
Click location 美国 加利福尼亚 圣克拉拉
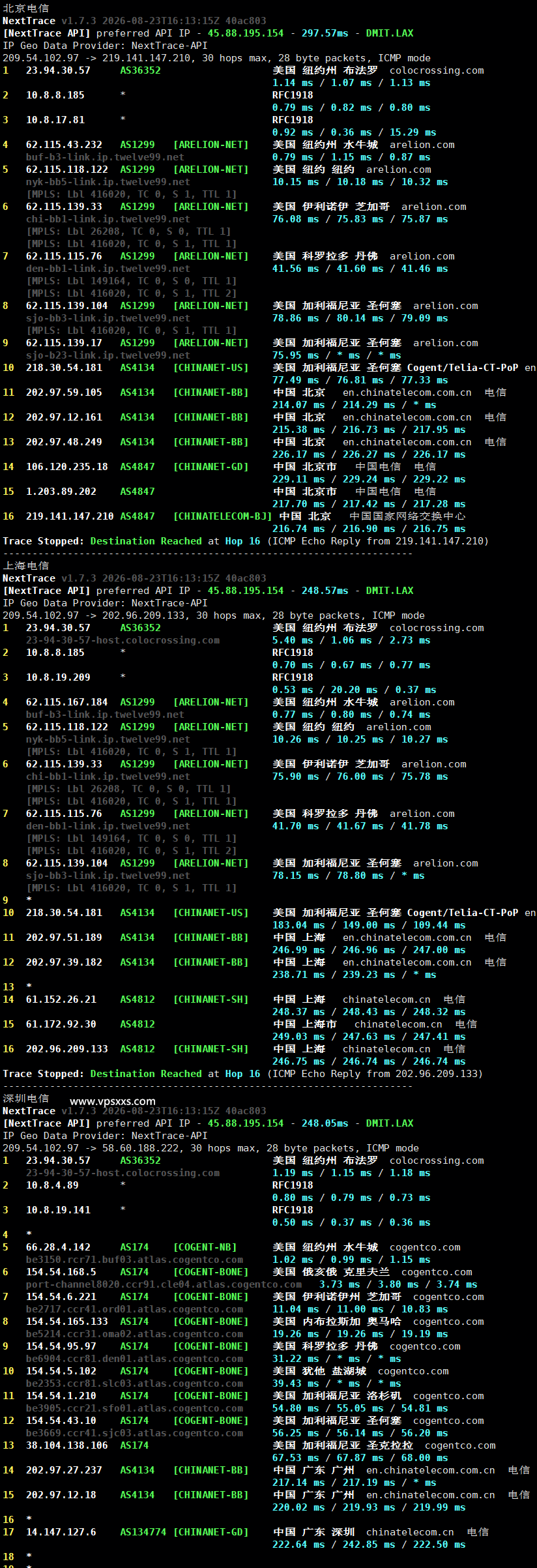[343, 1445]
